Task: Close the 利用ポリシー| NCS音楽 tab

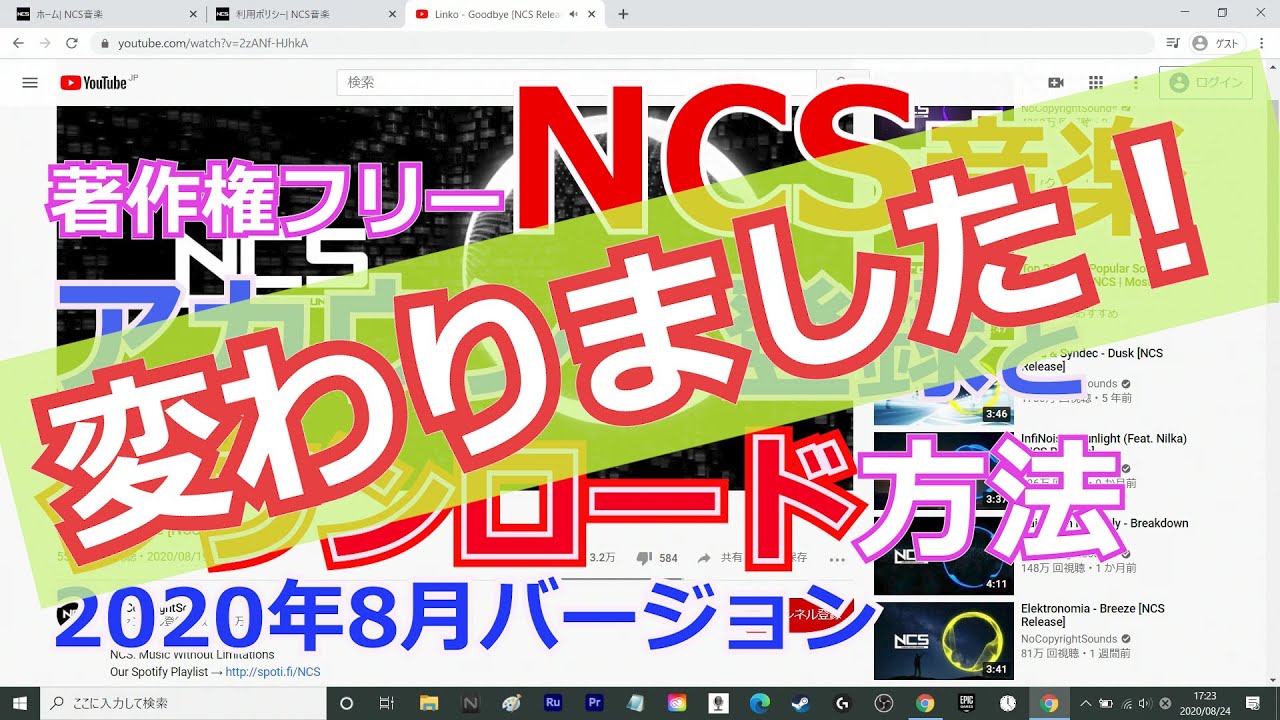Action: coord(392,14)
